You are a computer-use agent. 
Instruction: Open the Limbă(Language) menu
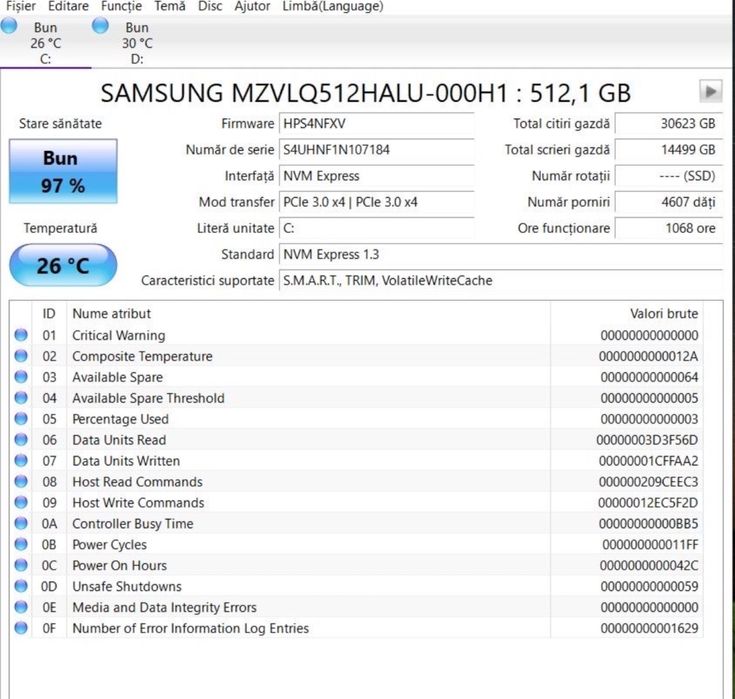coord(333,7)
